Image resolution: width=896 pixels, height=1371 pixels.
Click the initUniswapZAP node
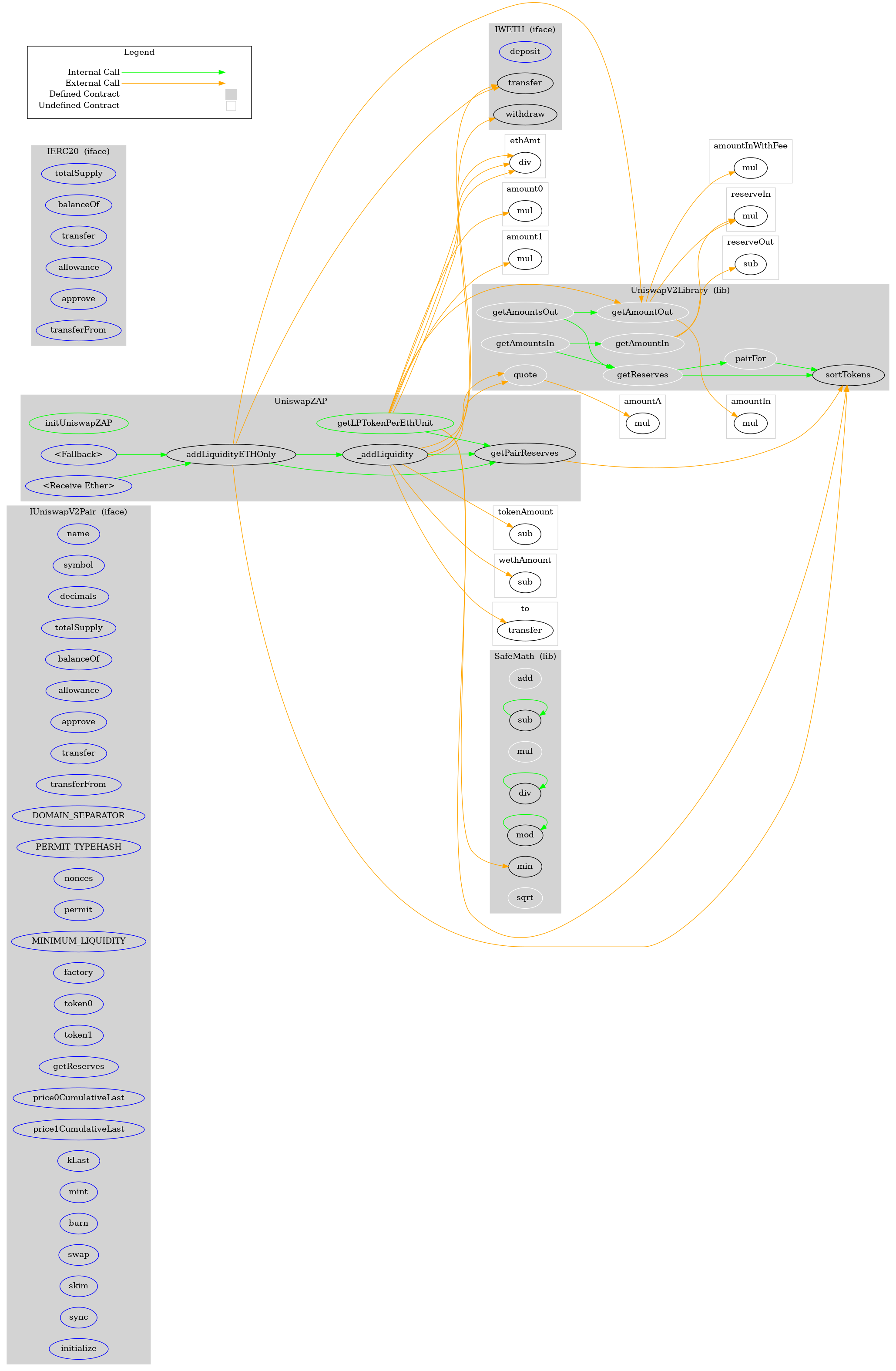[x=79, y=423]
